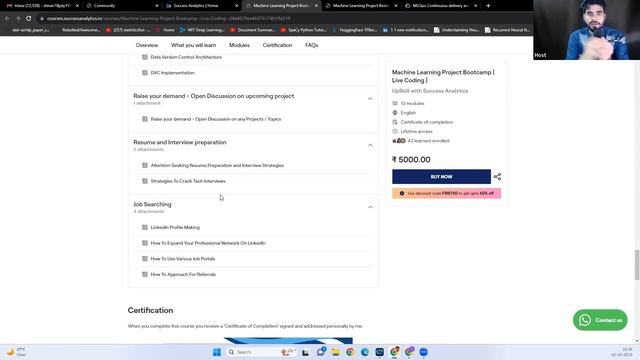
Task: Click the share icon beside Buy Now
Action: point(497,177)
